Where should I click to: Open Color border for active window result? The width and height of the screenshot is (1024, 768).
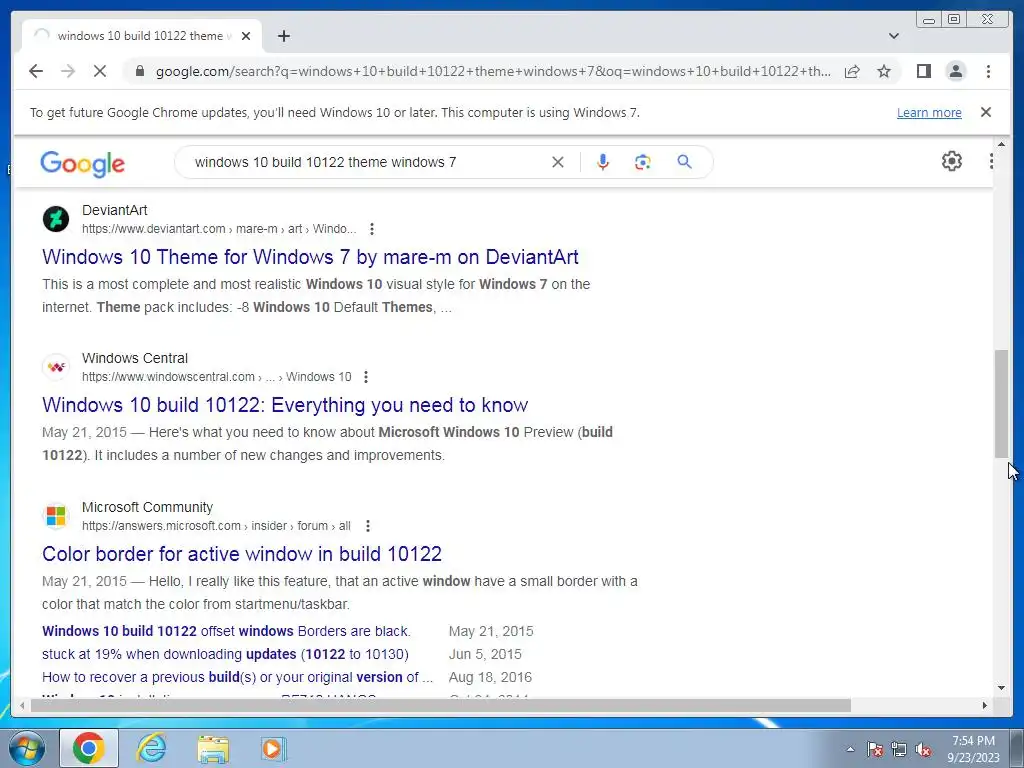tap(242, 554)
